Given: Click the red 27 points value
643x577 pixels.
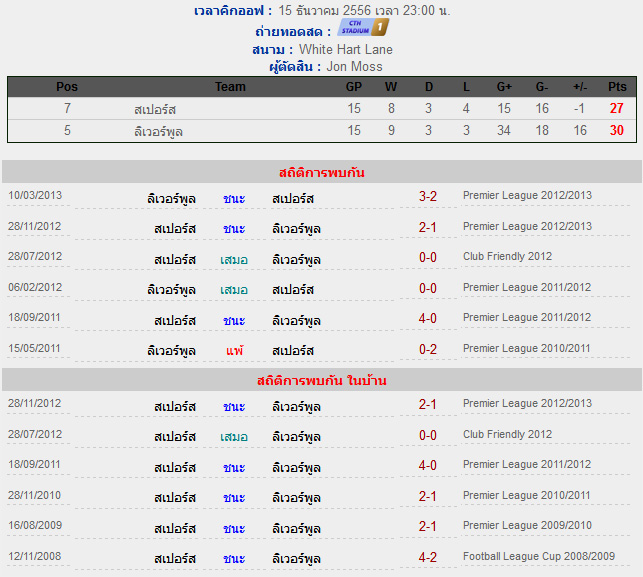Looking at the screenshot, I should click(616, 108).
